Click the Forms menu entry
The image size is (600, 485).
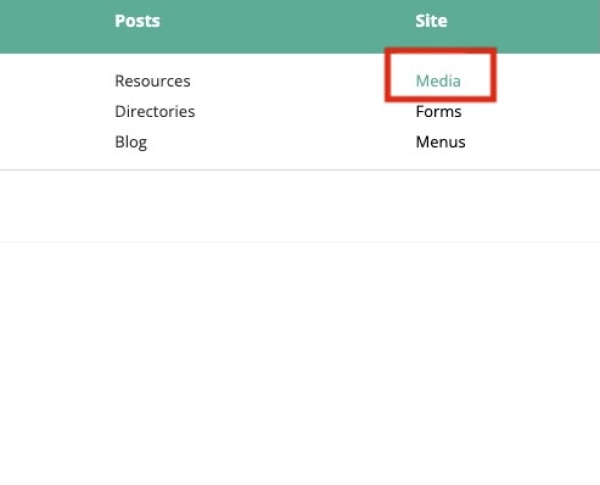(439, 111)
